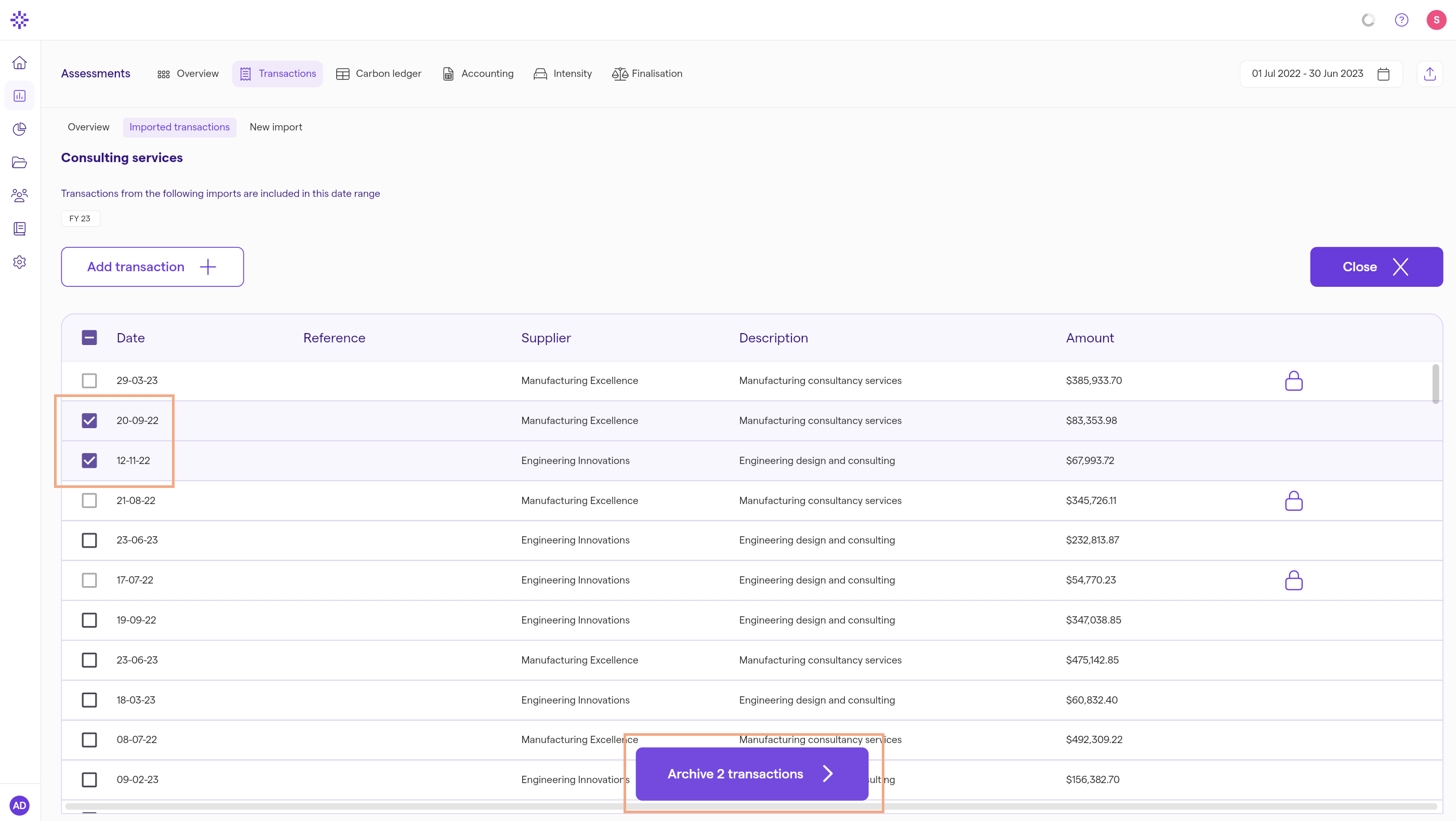This screenshot has width=1456, height=821.
Task: Click the app logo in top-left corner
Action: 20,20
